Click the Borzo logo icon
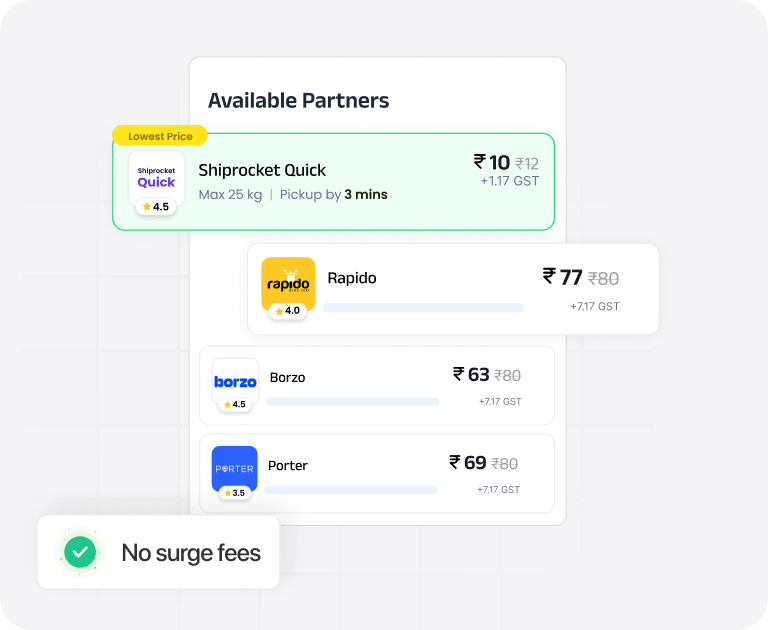 click(x=235, y=382)
